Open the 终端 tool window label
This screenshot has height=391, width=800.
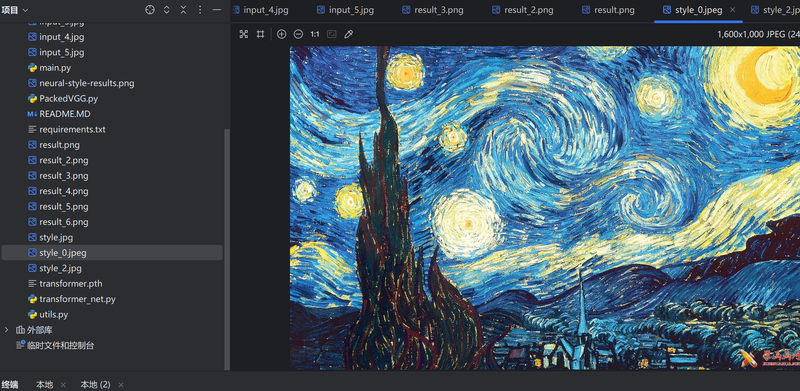(10, 384)
